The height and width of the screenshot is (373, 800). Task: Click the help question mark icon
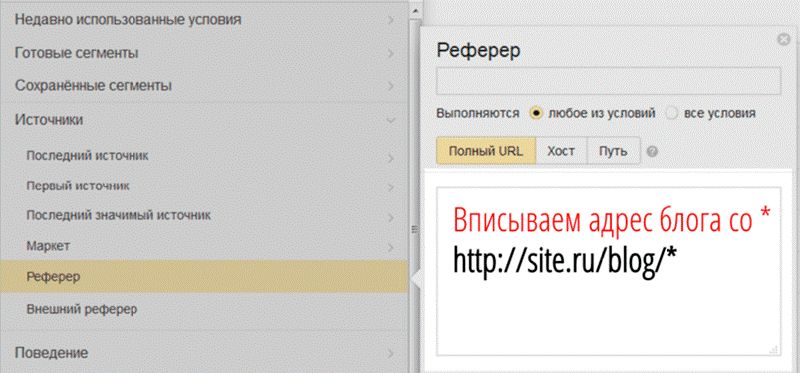point(652,152)
